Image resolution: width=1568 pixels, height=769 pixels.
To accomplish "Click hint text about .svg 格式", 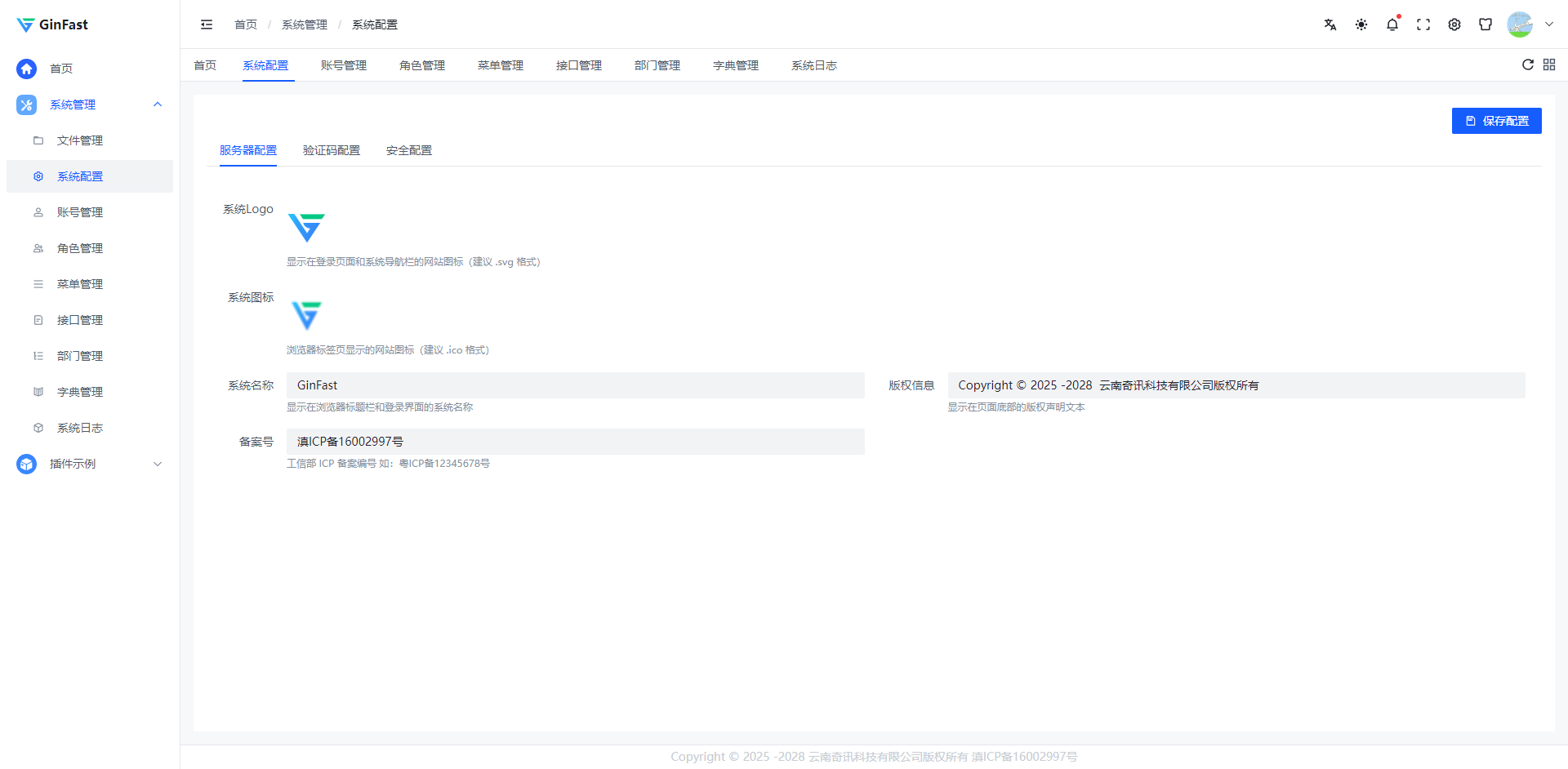I will click(413, 262).
